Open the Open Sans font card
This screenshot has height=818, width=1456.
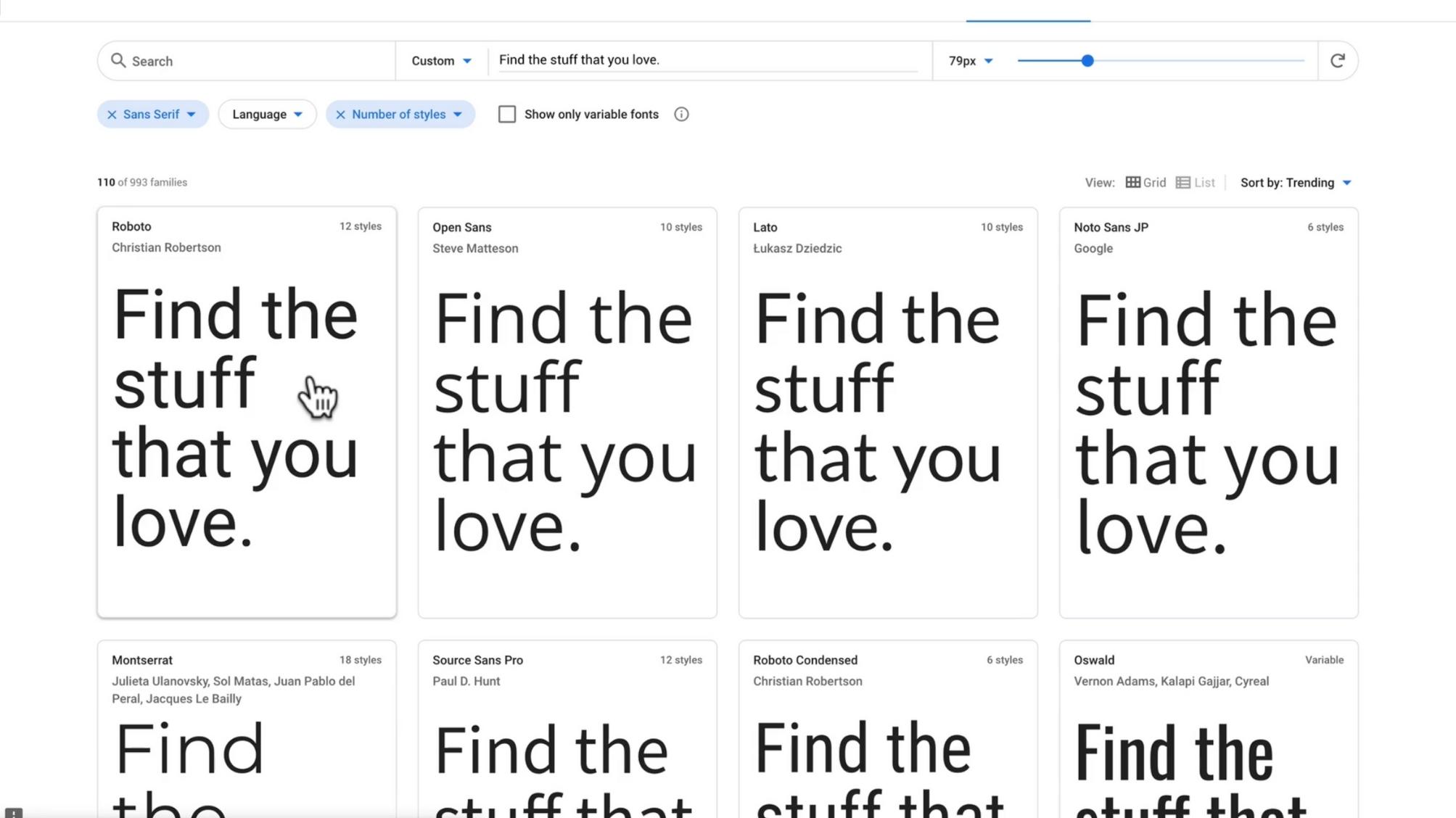point(567,413)
